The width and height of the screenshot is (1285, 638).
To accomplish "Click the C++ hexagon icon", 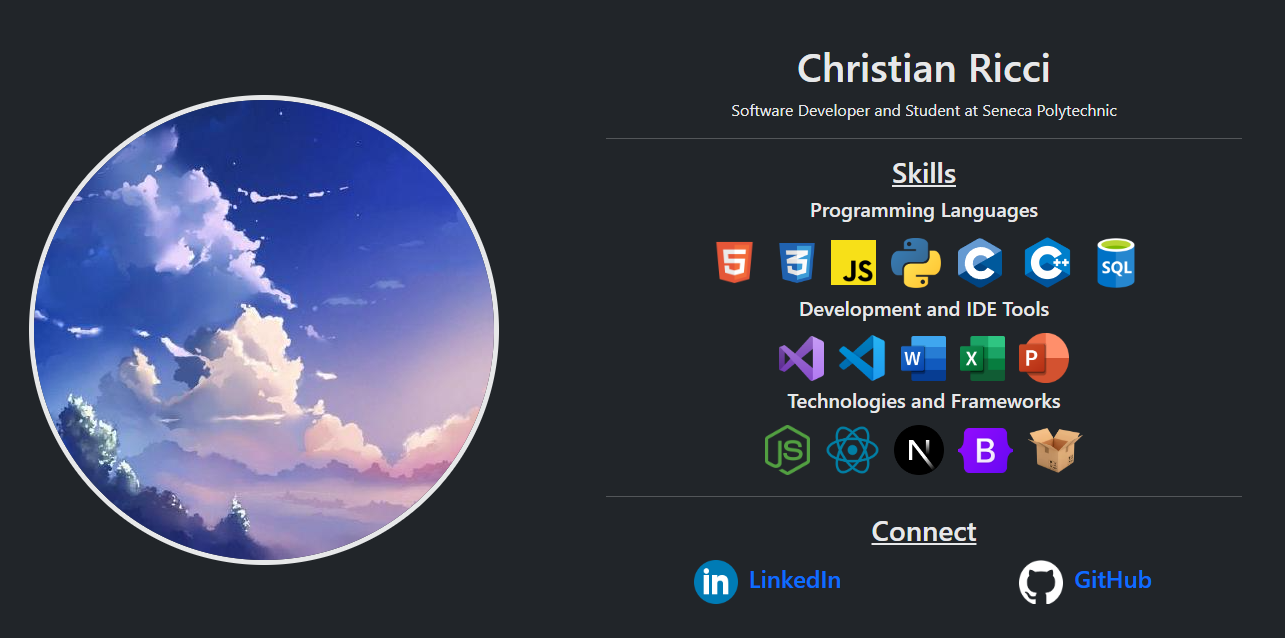I will pyautogui.click(x=1048, y=263).
